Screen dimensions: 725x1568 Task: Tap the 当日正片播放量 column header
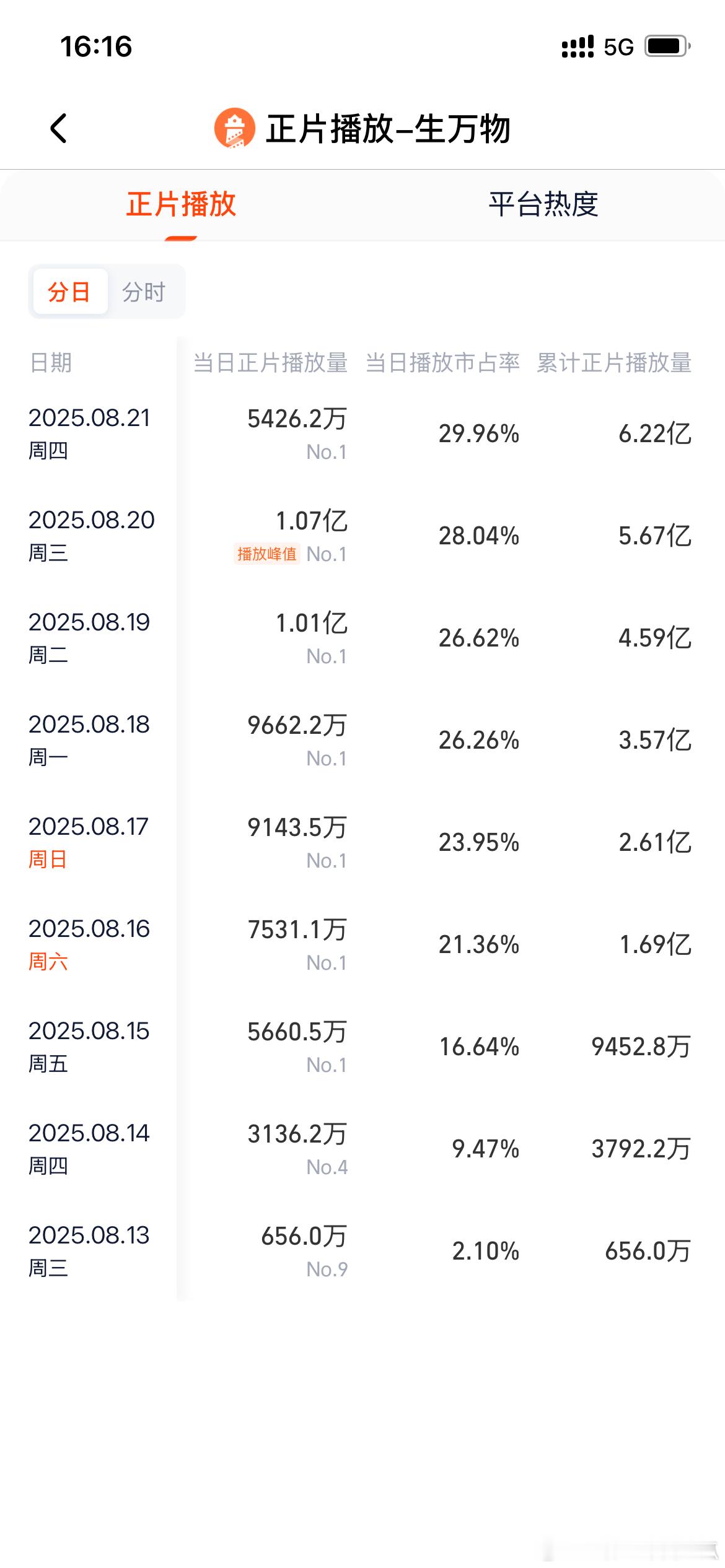coord(271,362)
